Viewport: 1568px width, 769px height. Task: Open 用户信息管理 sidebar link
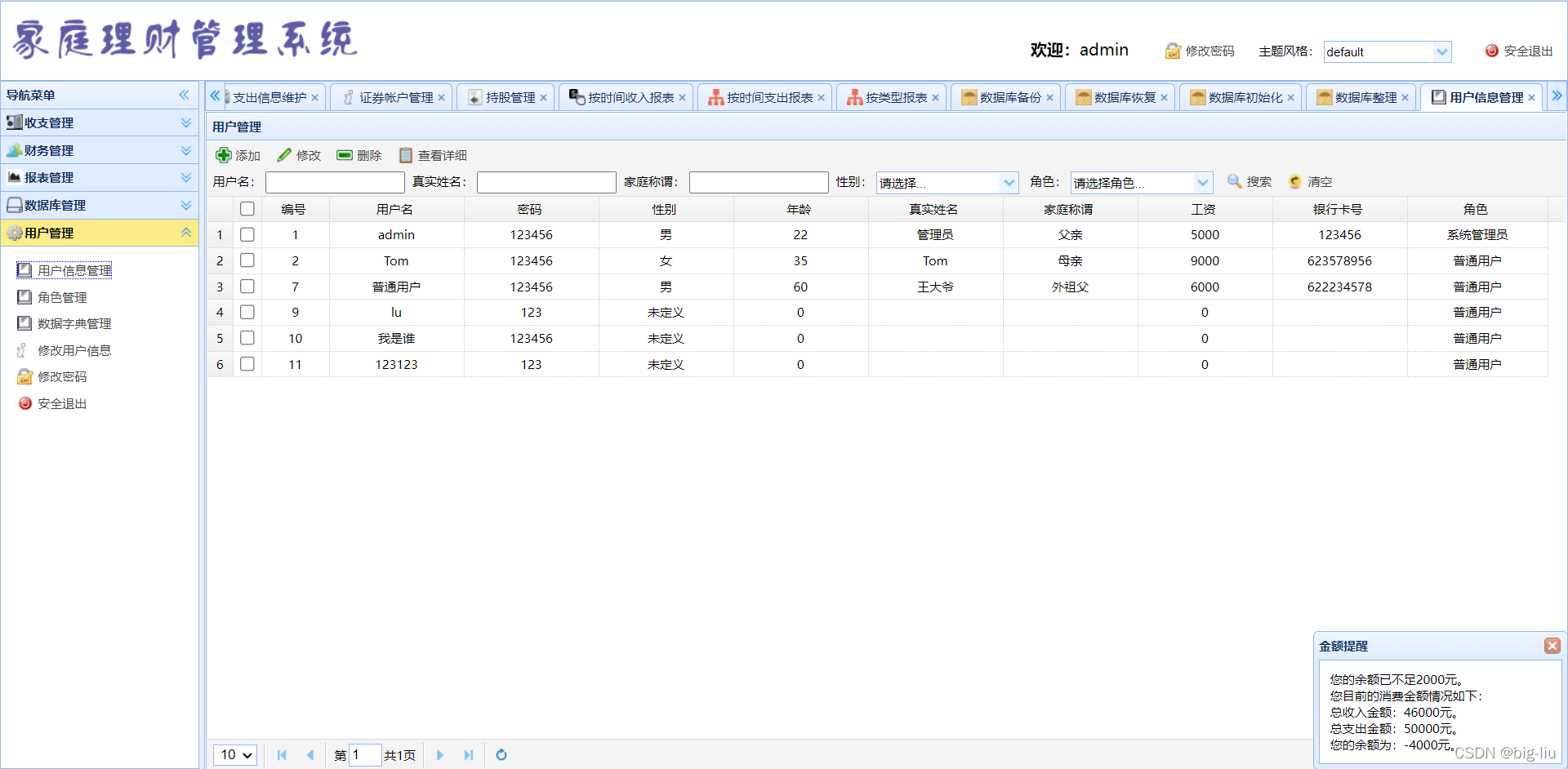click(74, 270)
